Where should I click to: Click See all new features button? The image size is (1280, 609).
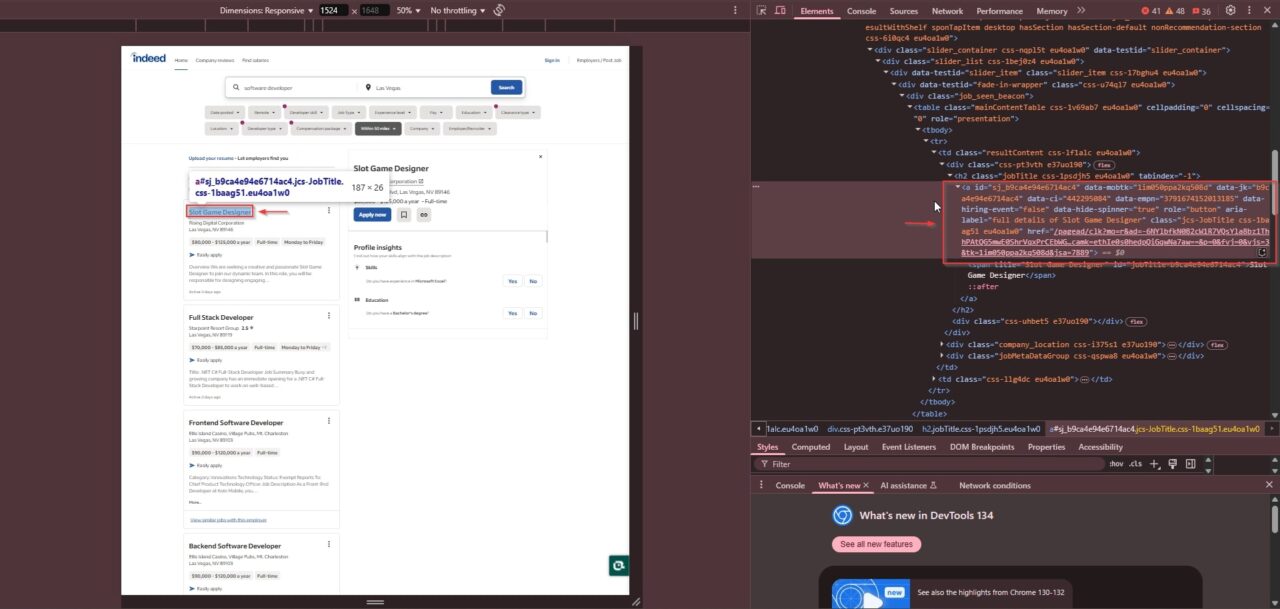(876, 544)
